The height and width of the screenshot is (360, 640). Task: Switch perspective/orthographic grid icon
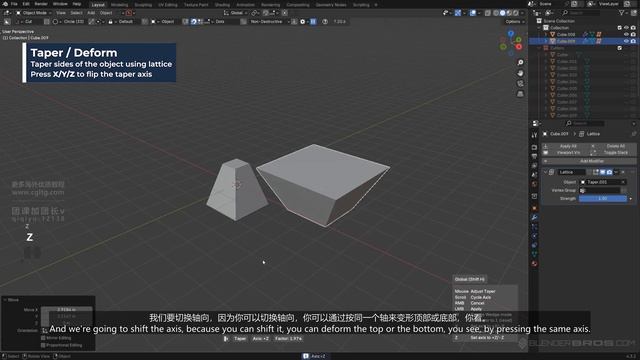(520, 94)
